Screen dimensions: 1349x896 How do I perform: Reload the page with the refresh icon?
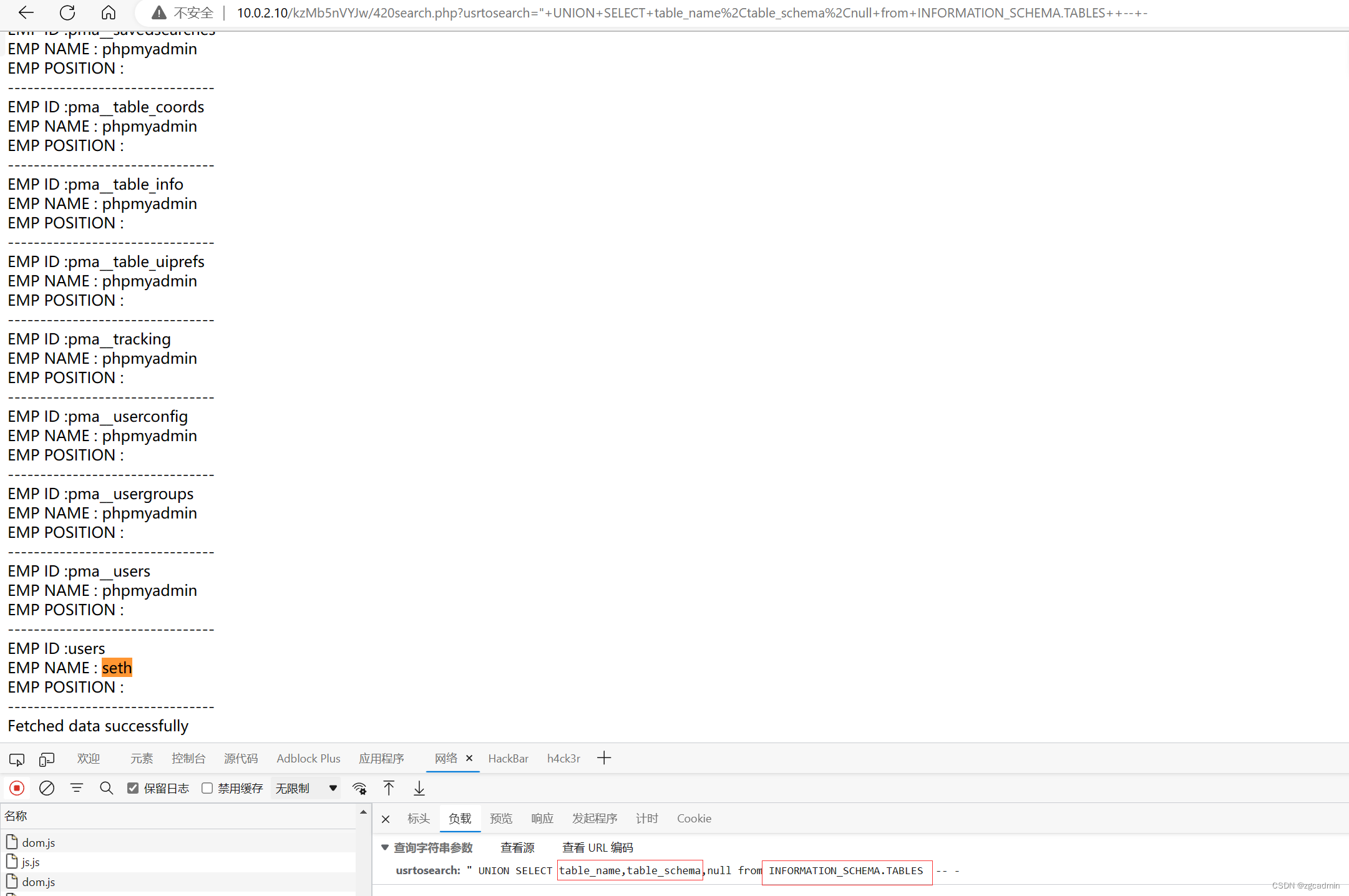67,12
